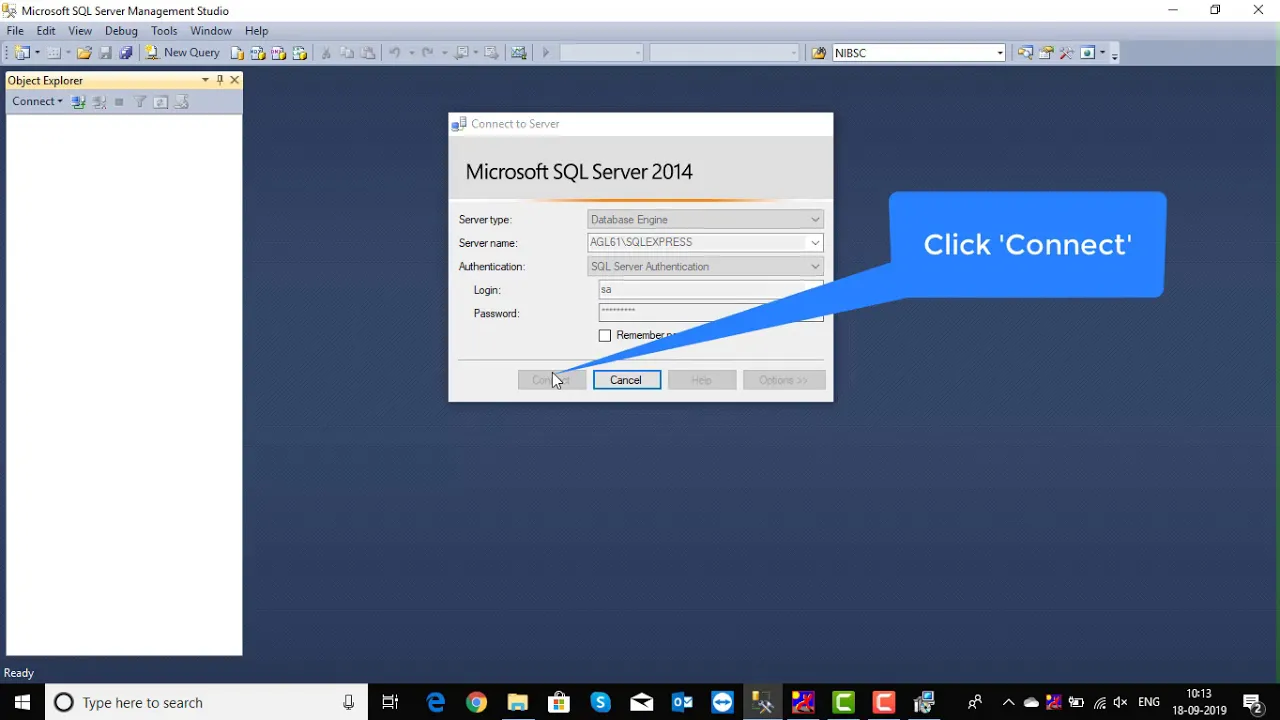1280x720 pixels.
Task: Open the Server name dropdown
Action: pos(815,243)
